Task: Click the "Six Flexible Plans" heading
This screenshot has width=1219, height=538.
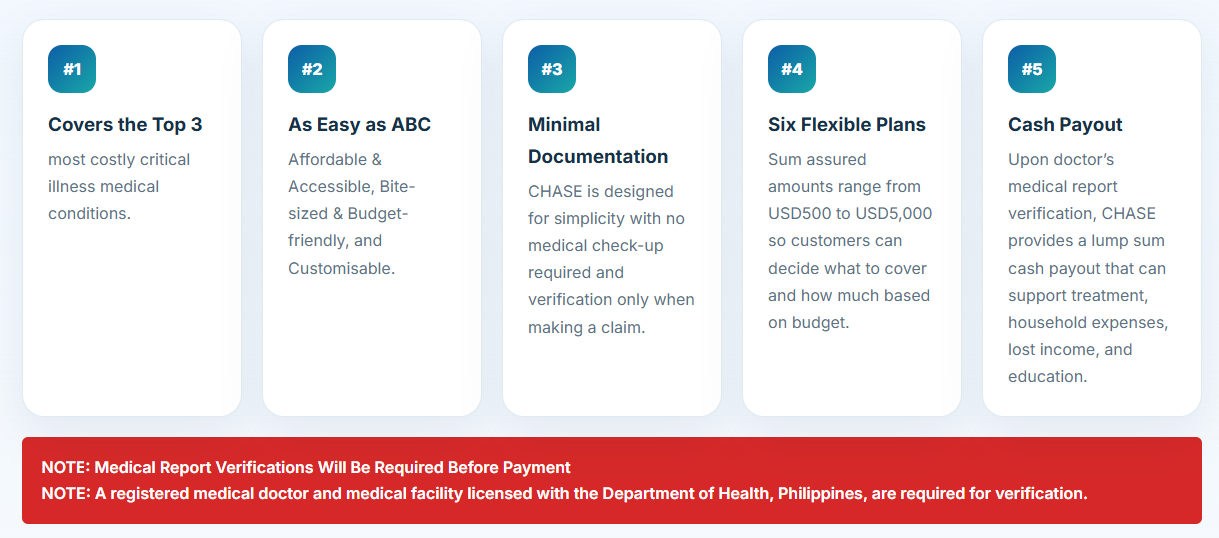Action: [847, 125]
